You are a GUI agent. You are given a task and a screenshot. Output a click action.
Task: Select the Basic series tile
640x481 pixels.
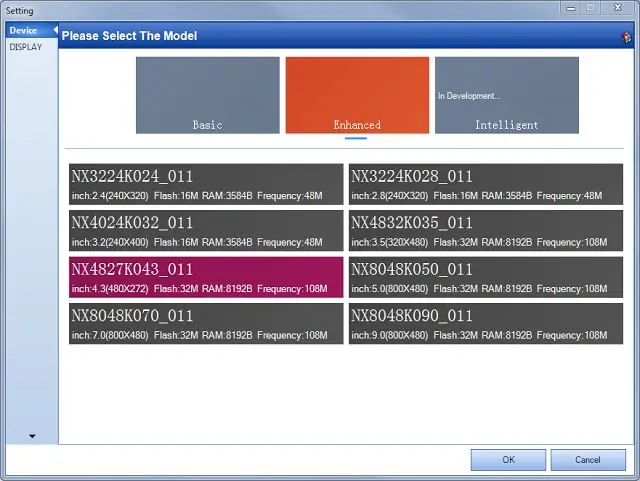(208, 95)
